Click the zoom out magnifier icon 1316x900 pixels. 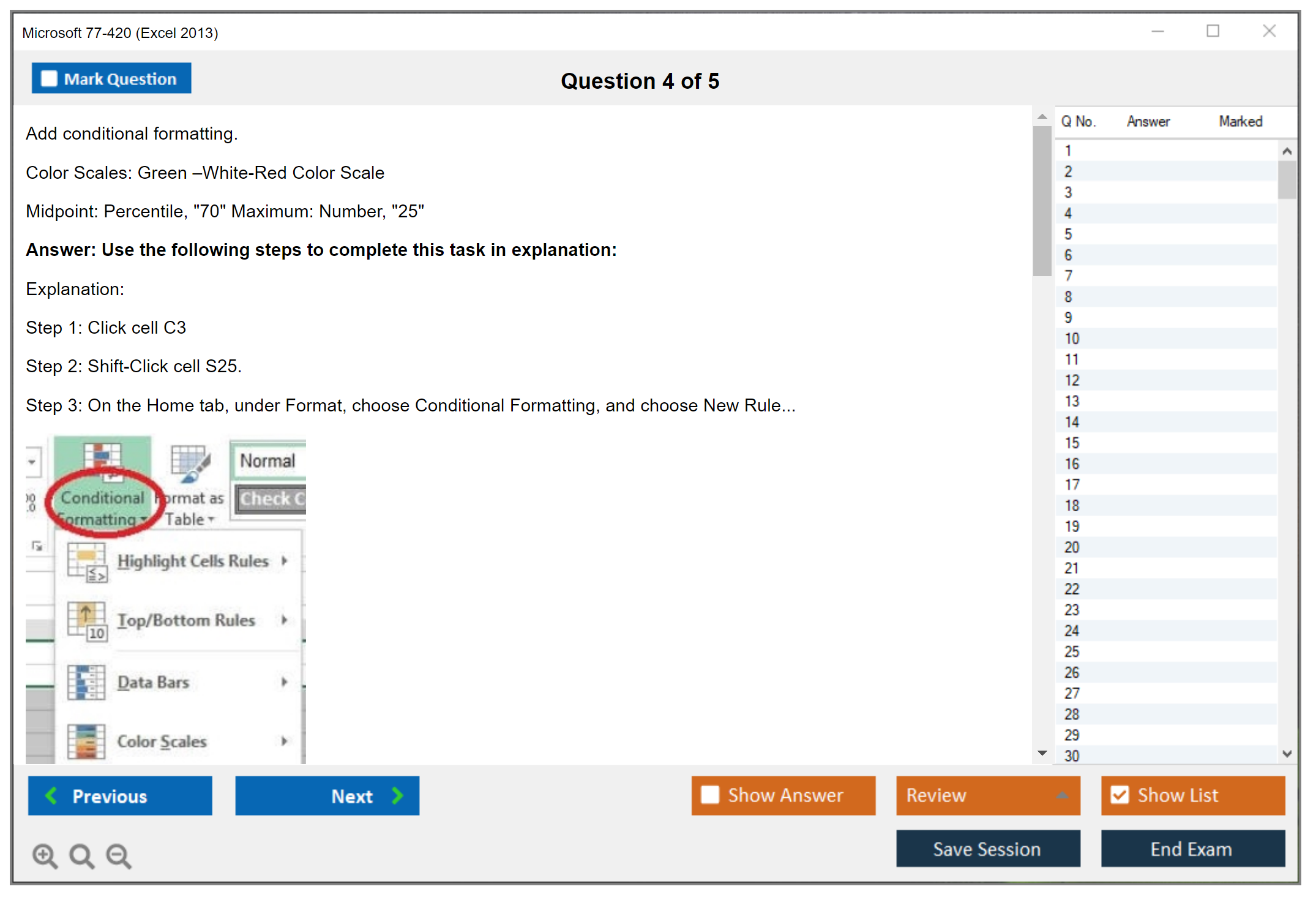(119, 855)
